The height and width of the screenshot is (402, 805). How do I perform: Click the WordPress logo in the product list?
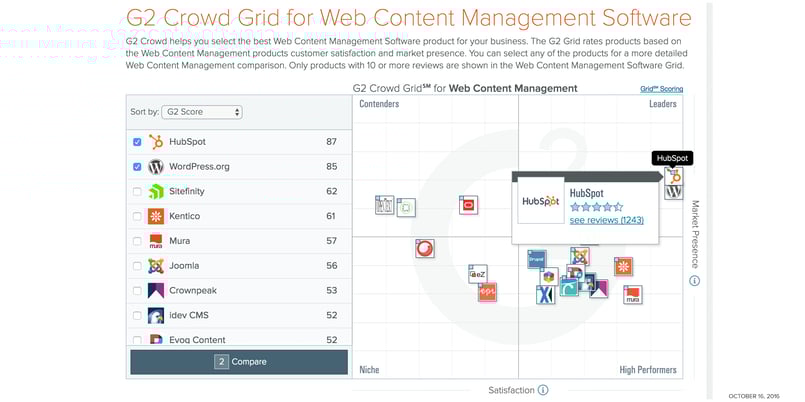tap(156, 167)
